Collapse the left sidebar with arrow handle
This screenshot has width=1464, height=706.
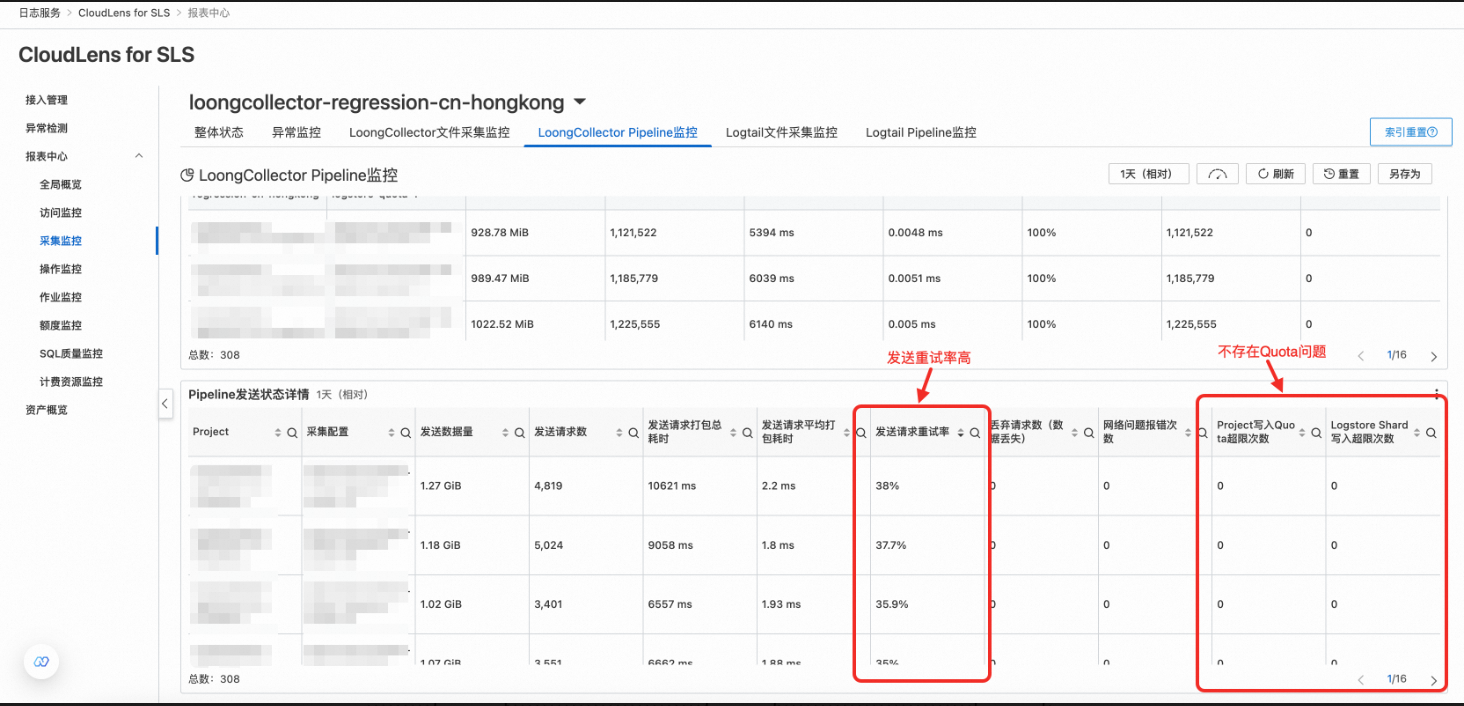pos(165,403)
